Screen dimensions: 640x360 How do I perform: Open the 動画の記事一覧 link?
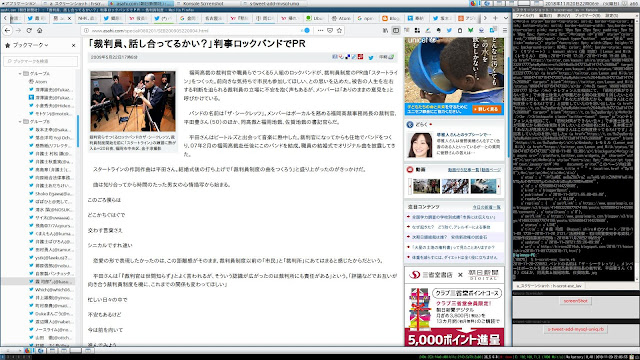pyautogui.click(x=463, y=170)
